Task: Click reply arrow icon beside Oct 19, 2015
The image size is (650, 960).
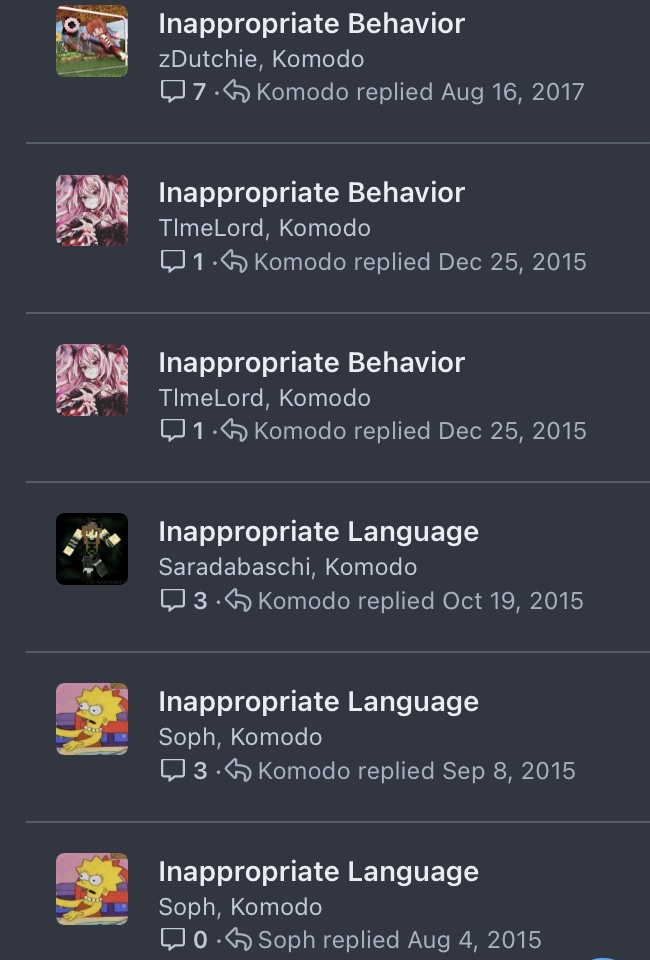Action: click(238, 601)
